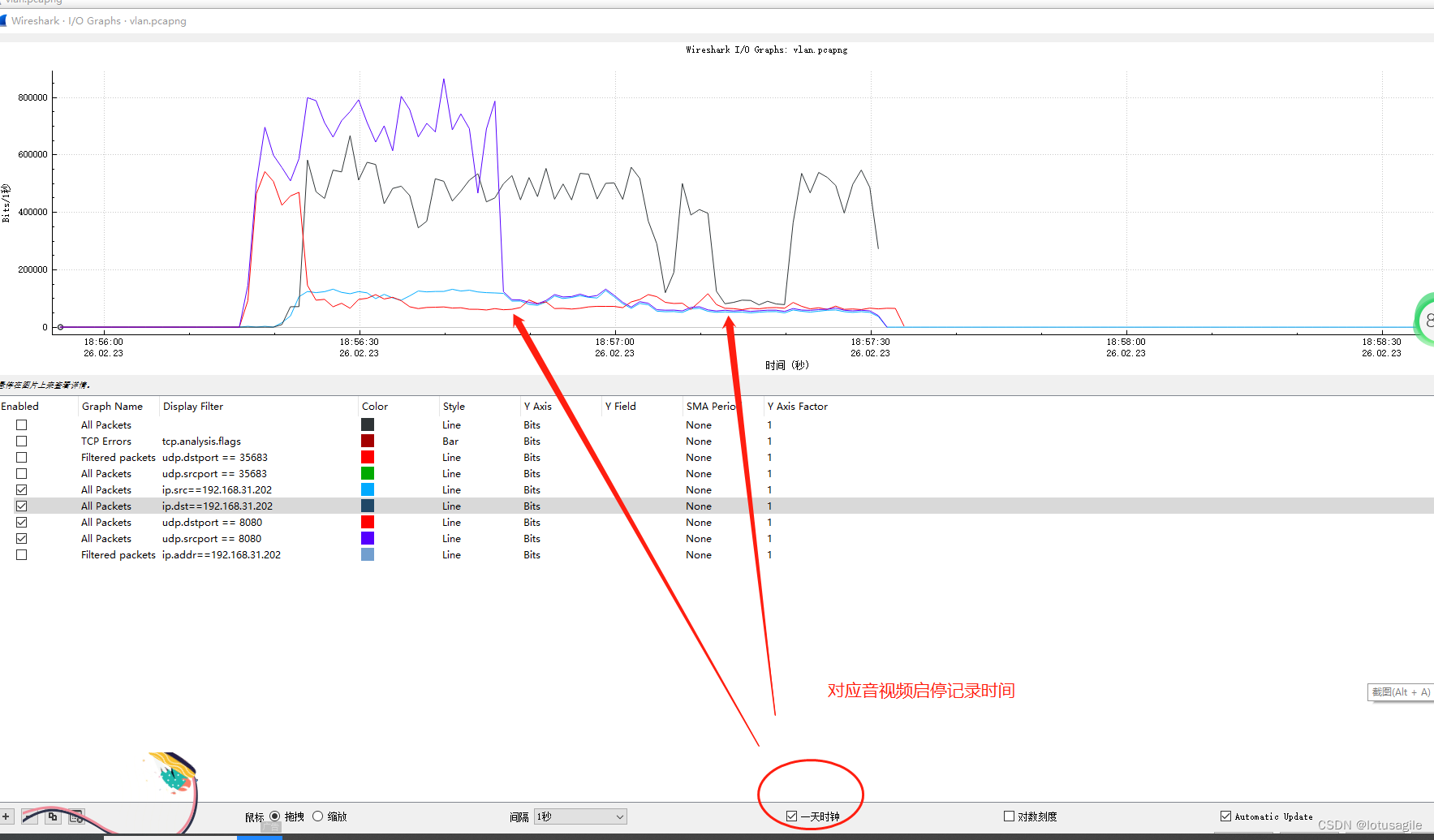Screen dimensions: 1434x840
Task: Enable the first All Packets graph checkbox
Action: click(x=22, y=424)
